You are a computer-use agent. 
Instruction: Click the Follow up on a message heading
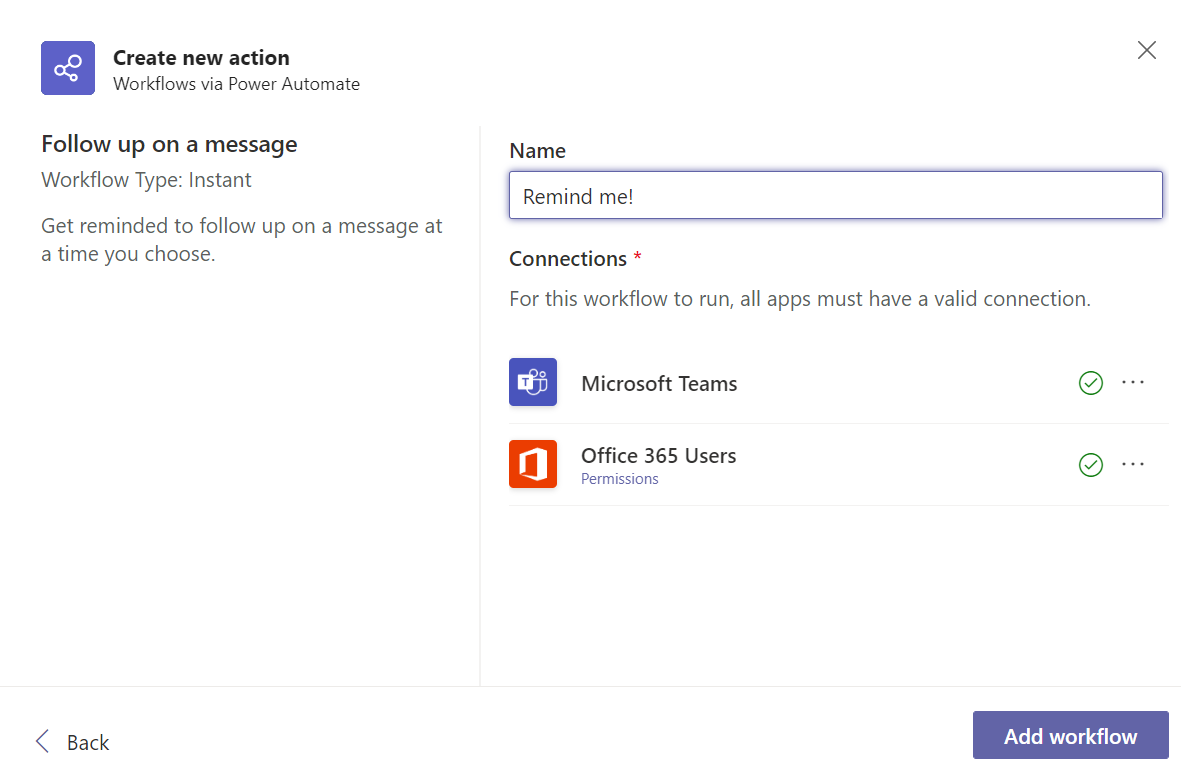(168, 144)
